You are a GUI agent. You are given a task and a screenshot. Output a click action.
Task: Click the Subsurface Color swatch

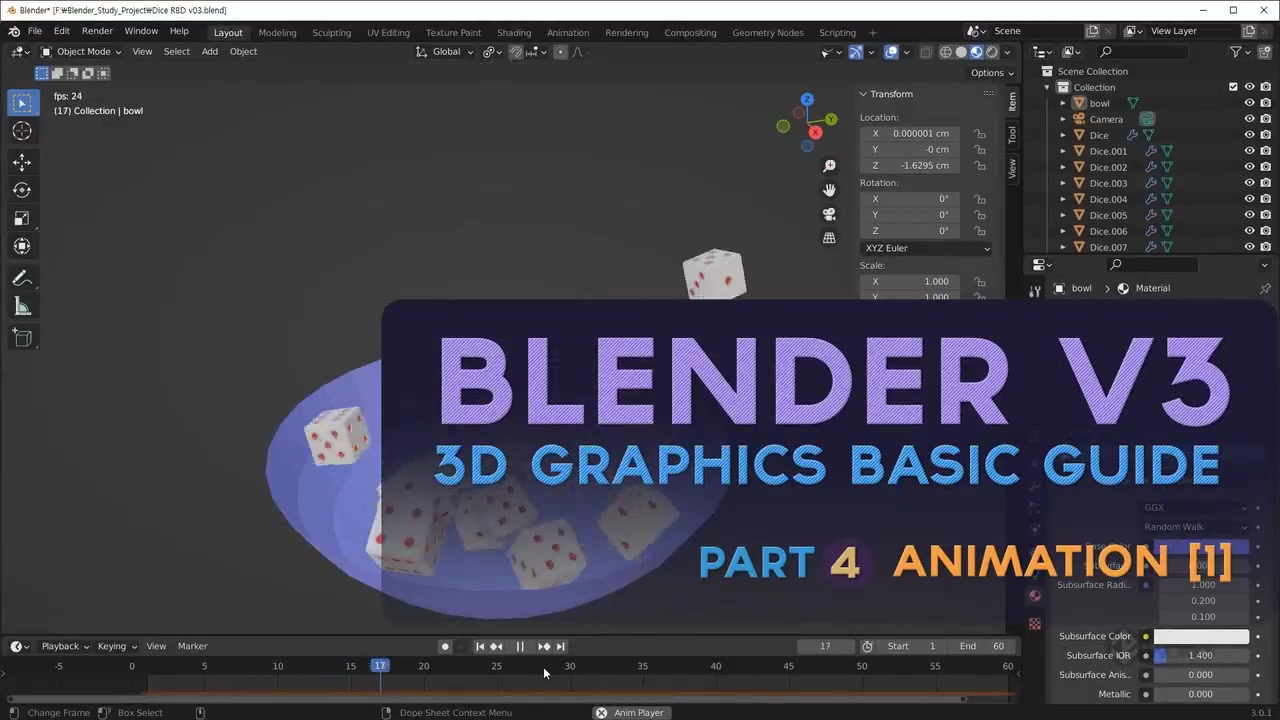(1201, 636)
